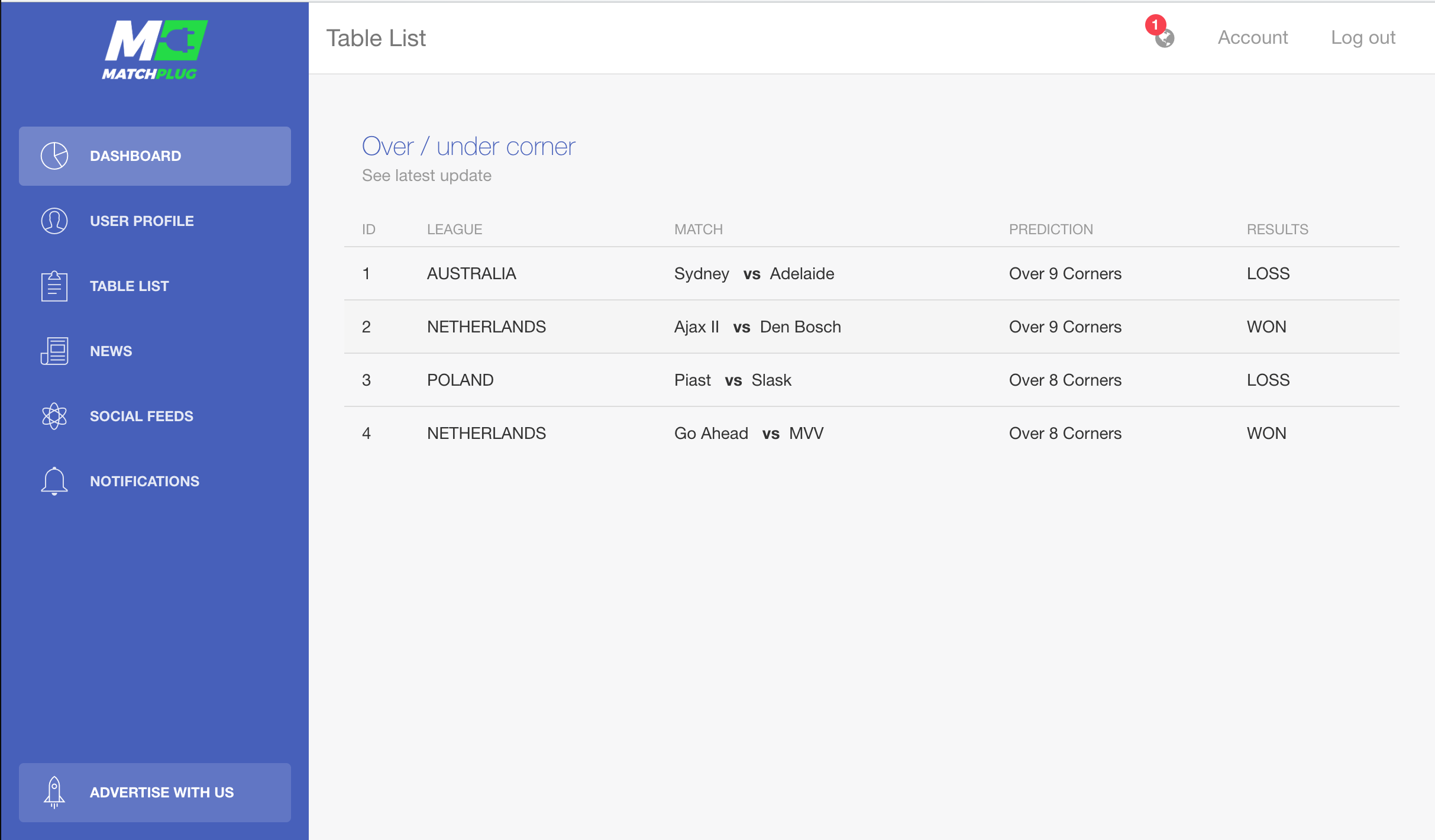Click the Dashboard pie chart icon

[54, 156]
